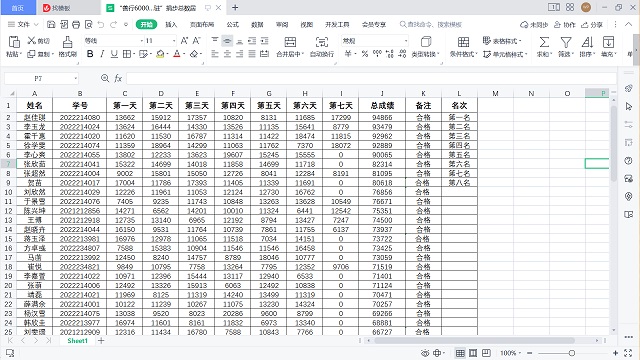
Task: Click the Merge and Center icon
Action: coord(290,42)
